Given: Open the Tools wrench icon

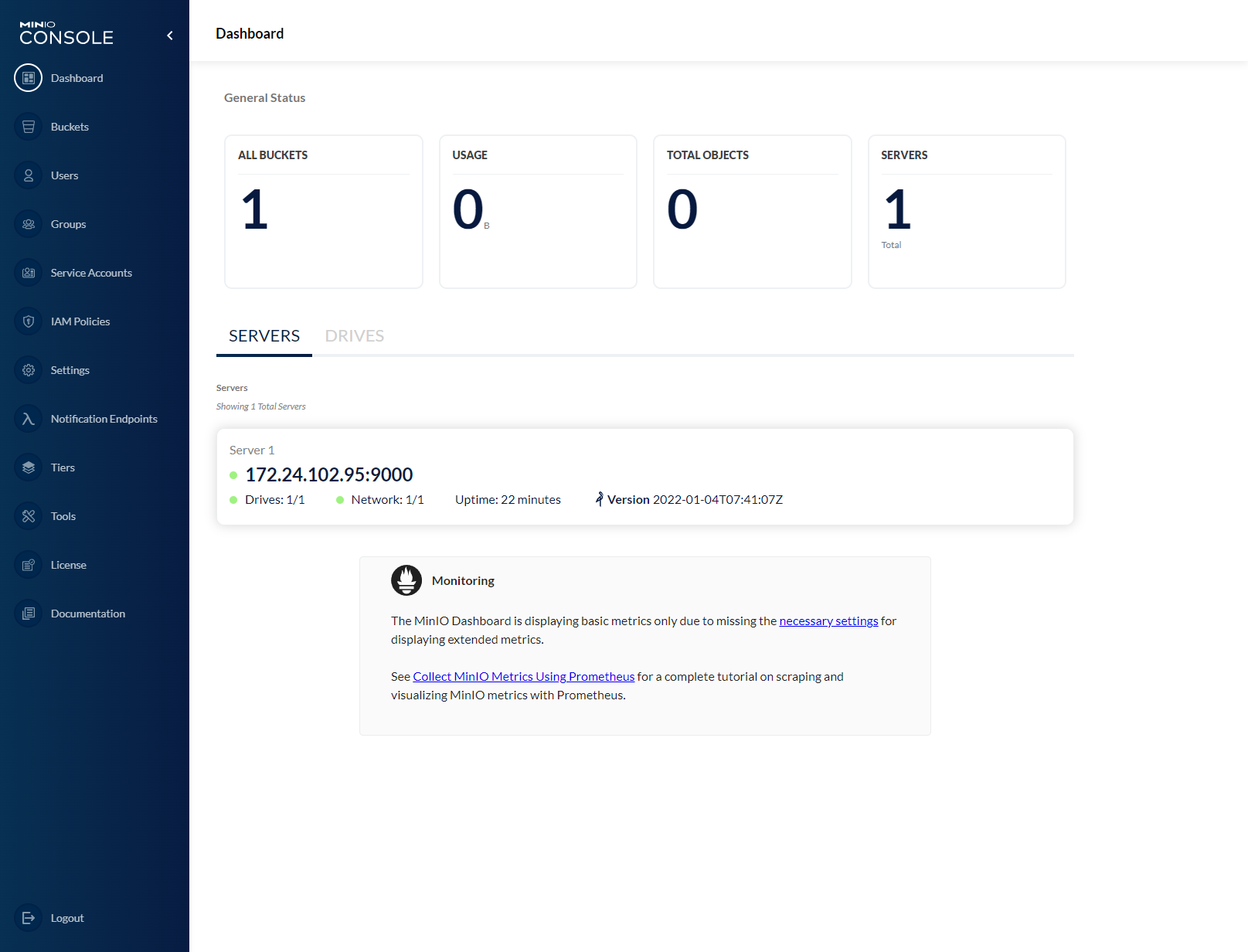Looking at the screenshot, I should [x=29, y=516].
